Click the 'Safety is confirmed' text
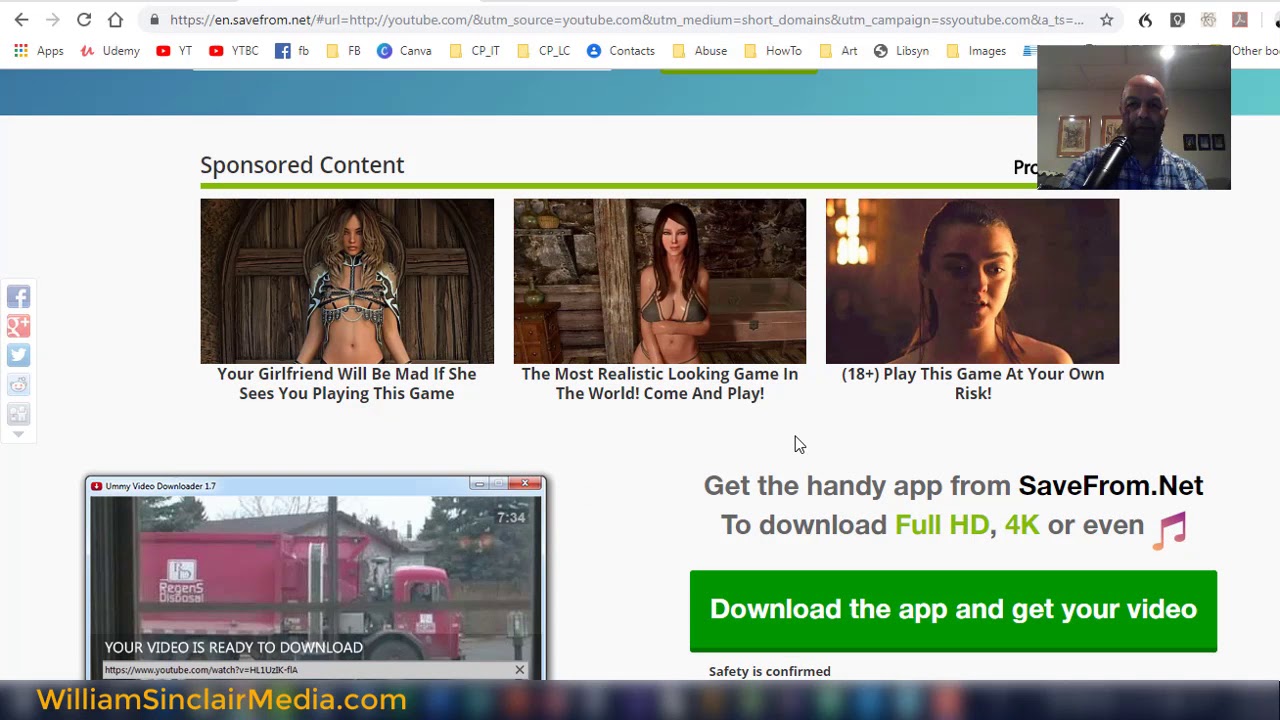 click(770, 671)
